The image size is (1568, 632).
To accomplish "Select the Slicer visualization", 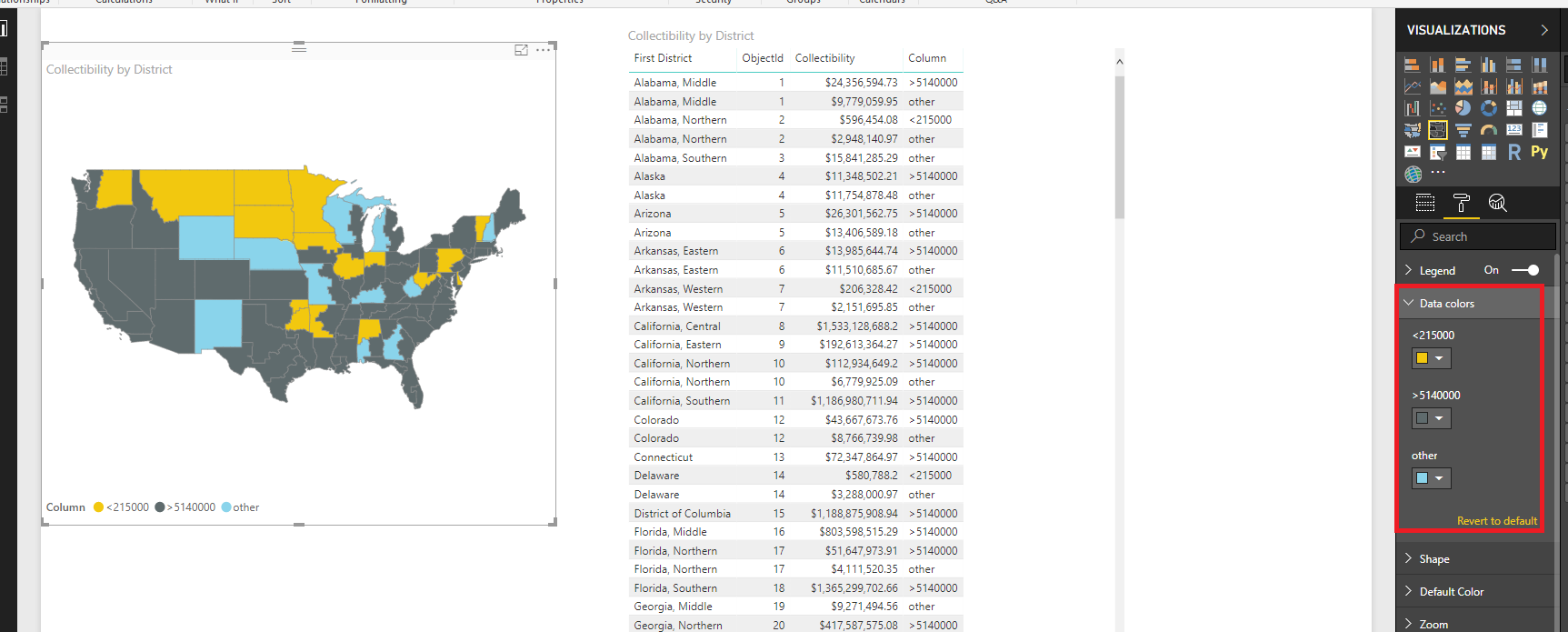I will click(x=1437, y=152).
